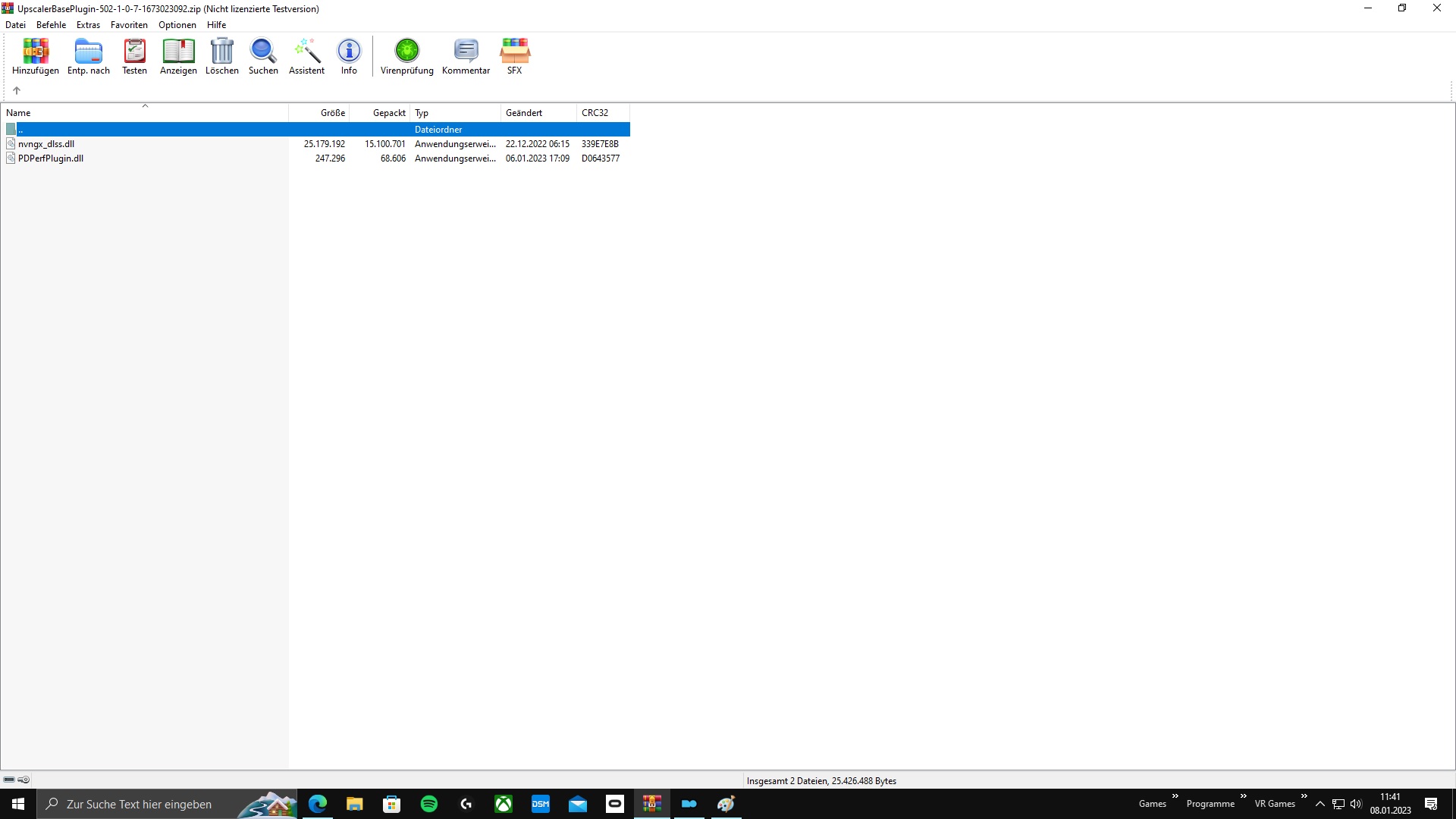Open the Kommentar toolbar icon

(466, 56)
